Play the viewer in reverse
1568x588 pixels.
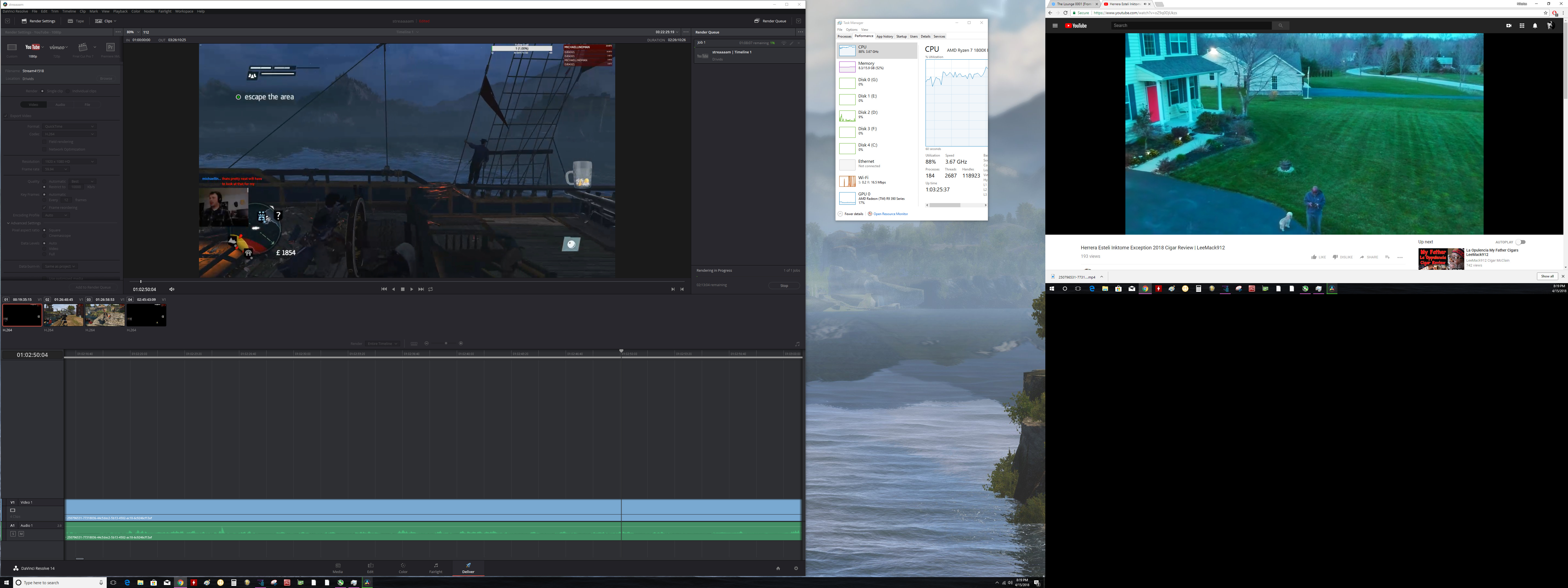click(x=393, y=289)
